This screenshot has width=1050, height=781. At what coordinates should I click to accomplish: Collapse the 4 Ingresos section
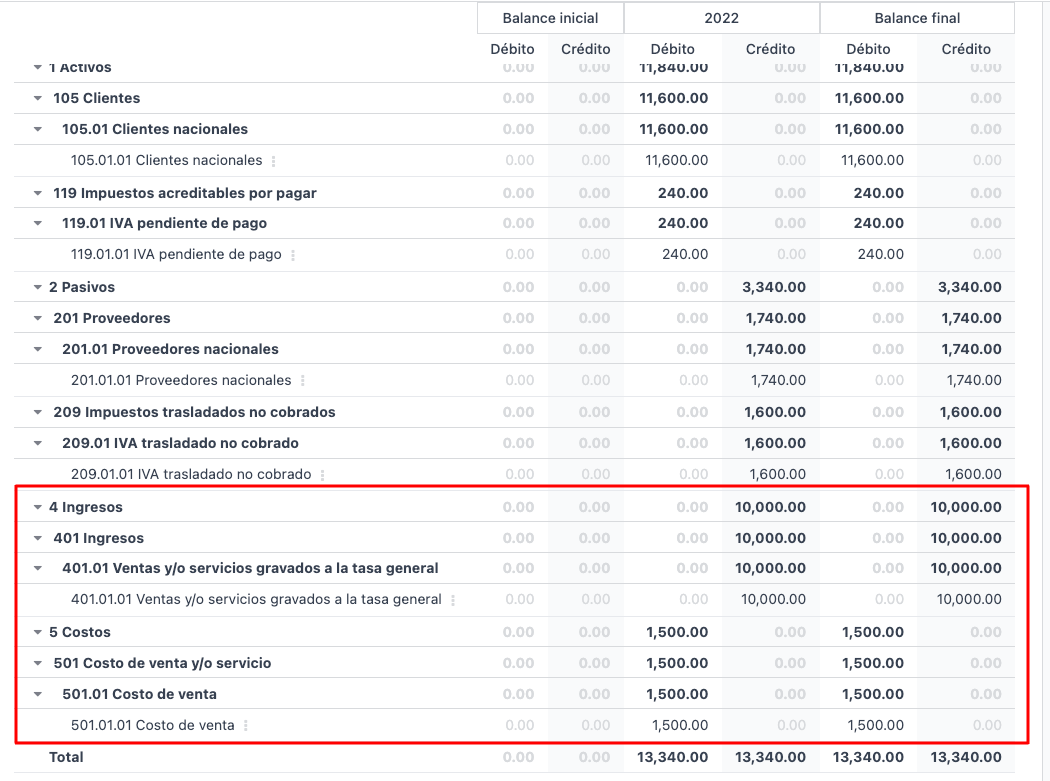click(x=38, y=508)
